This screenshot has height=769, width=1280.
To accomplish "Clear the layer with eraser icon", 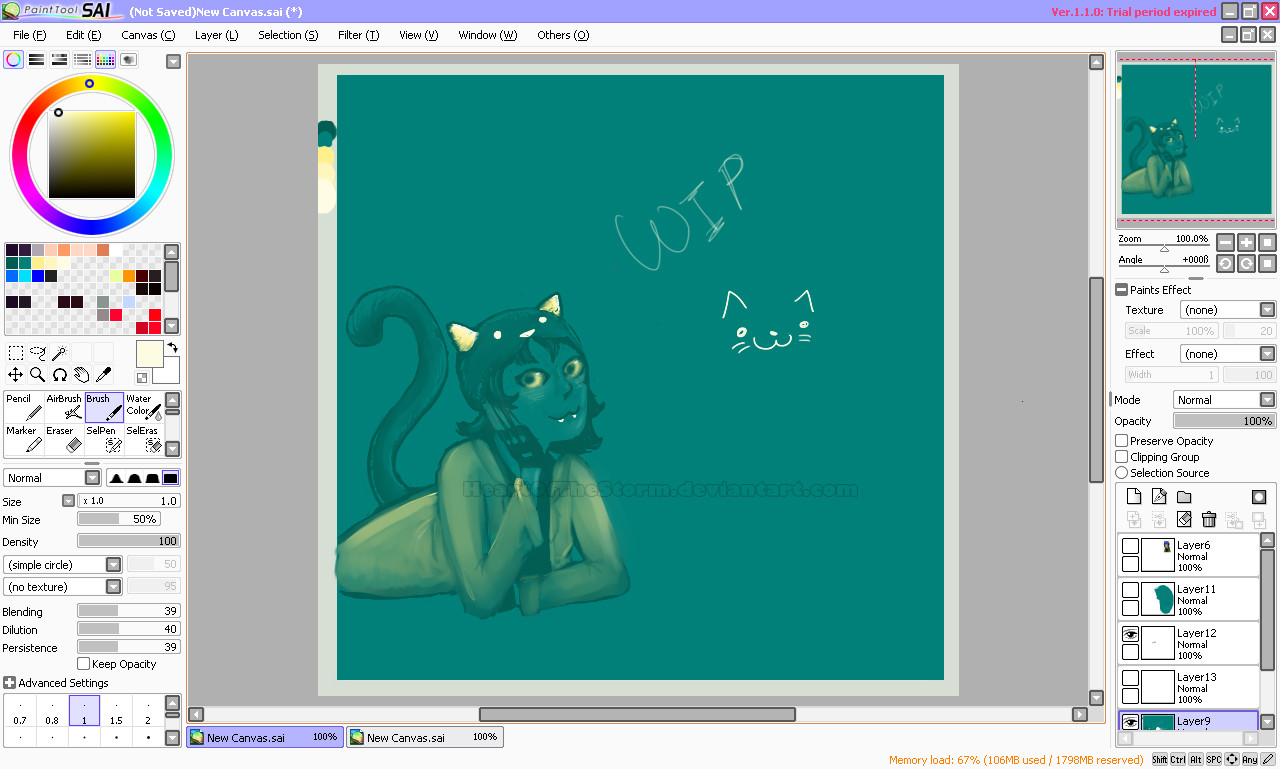I will click(1184, 520).
